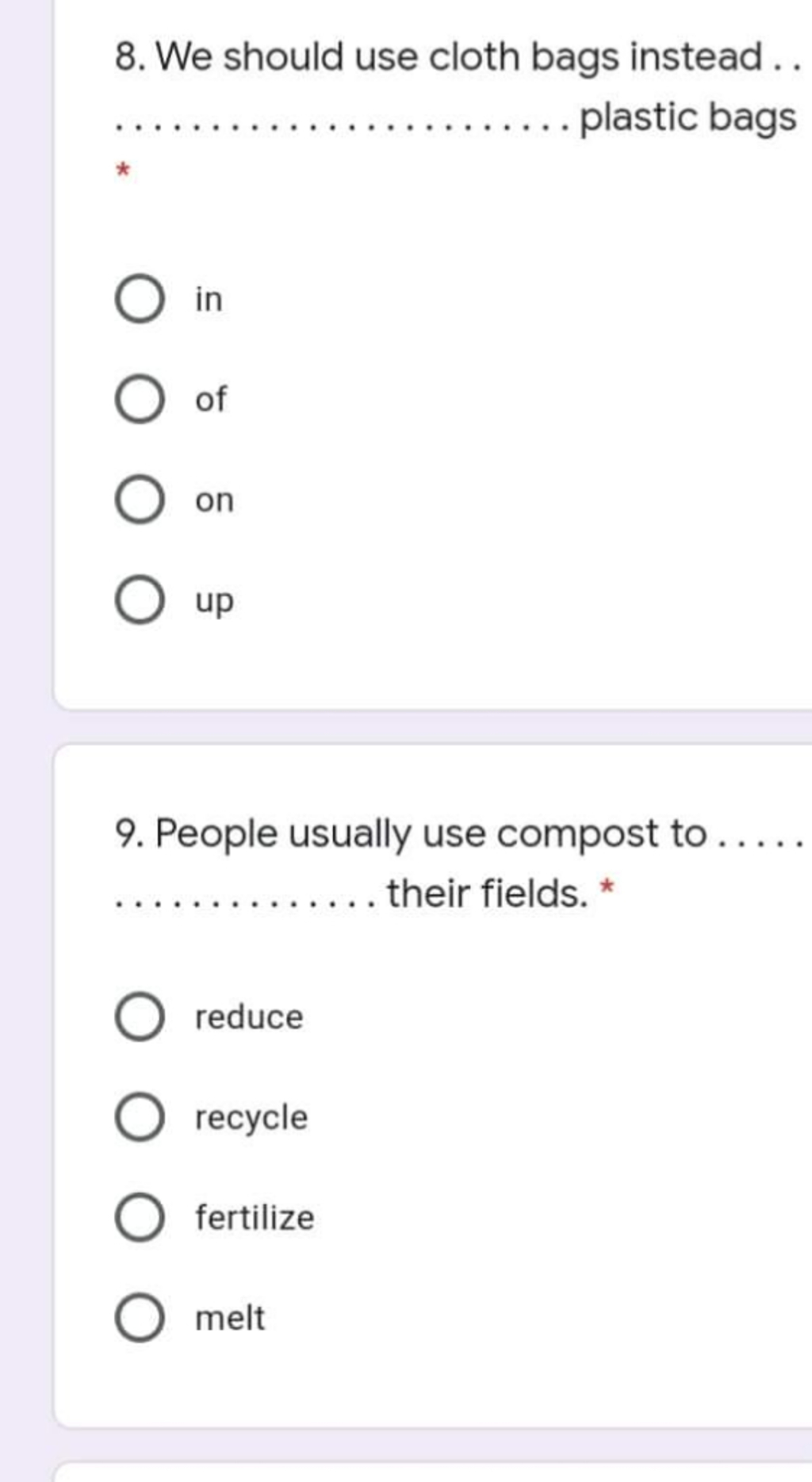Mark the 'on' radio option circle
The image size is (812, 1482).
pos(140,500)
